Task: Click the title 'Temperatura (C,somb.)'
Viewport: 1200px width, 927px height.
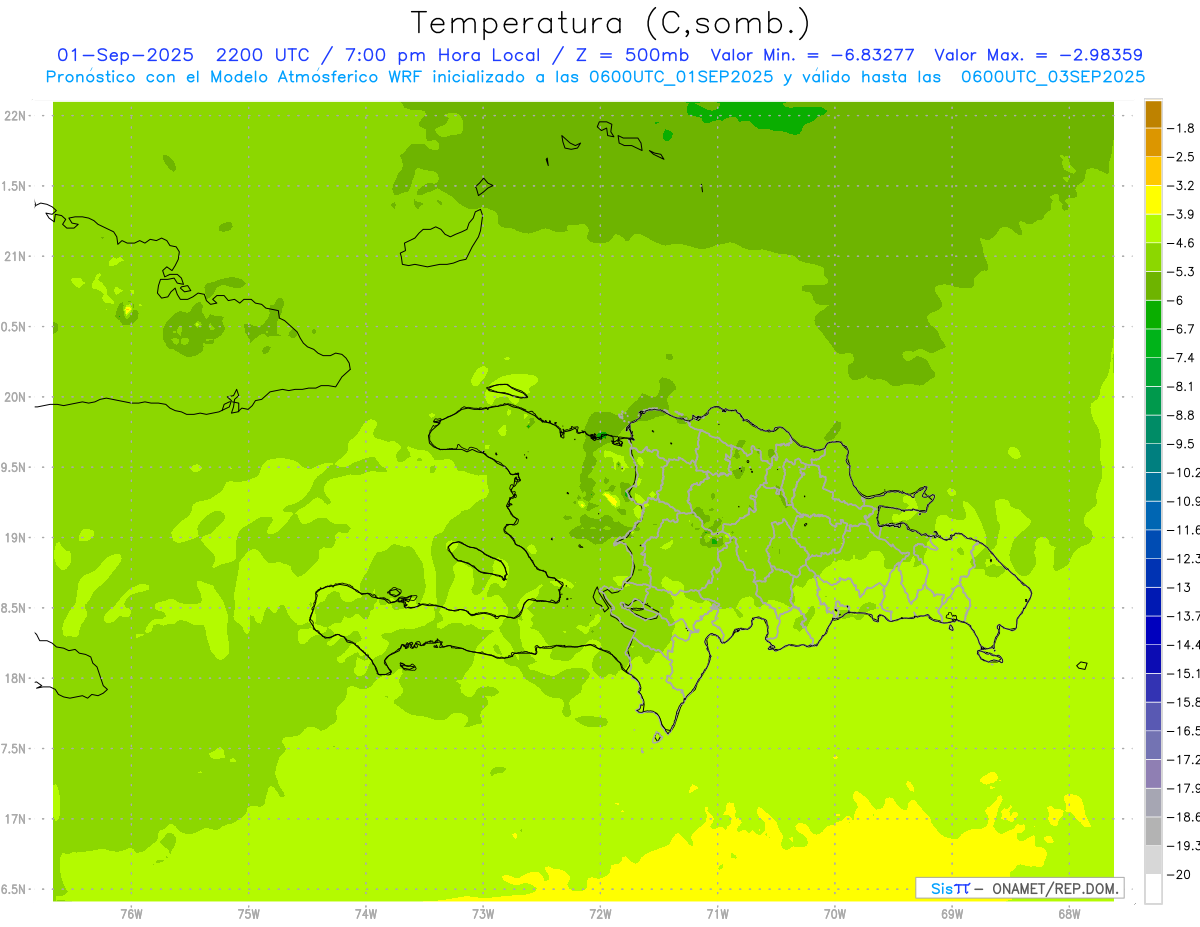Action: 611,24
